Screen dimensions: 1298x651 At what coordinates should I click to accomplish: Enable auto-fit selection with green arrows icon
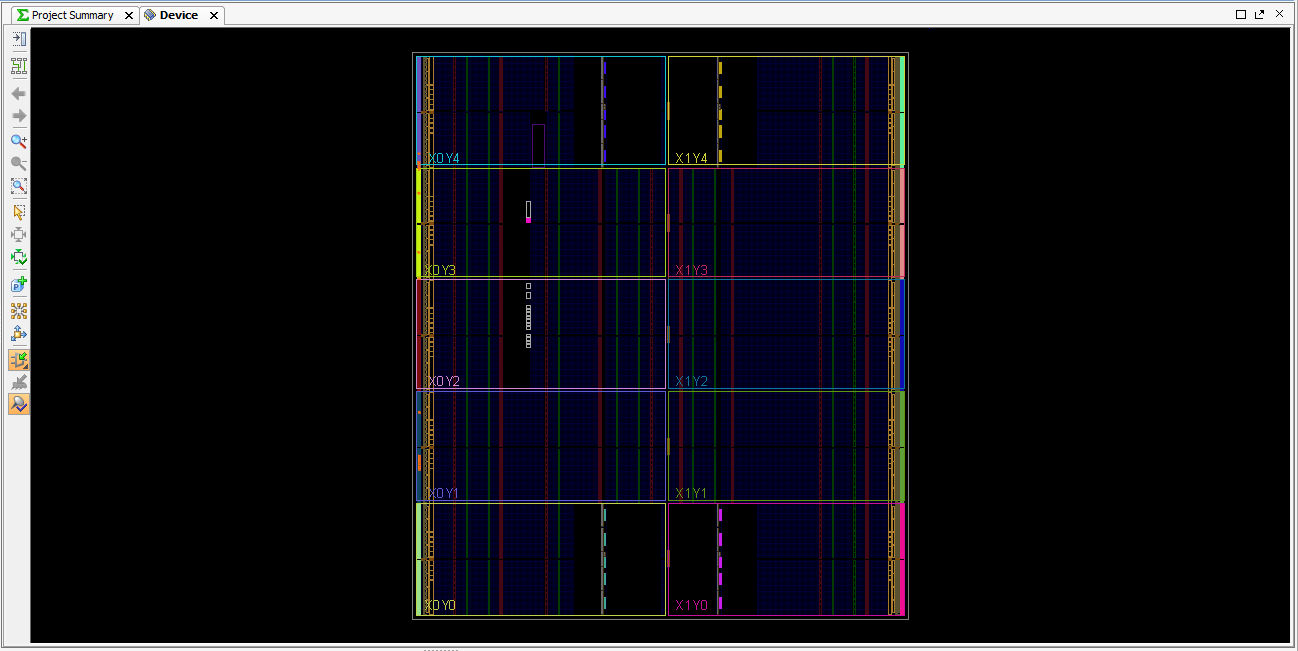pos(18,257)
